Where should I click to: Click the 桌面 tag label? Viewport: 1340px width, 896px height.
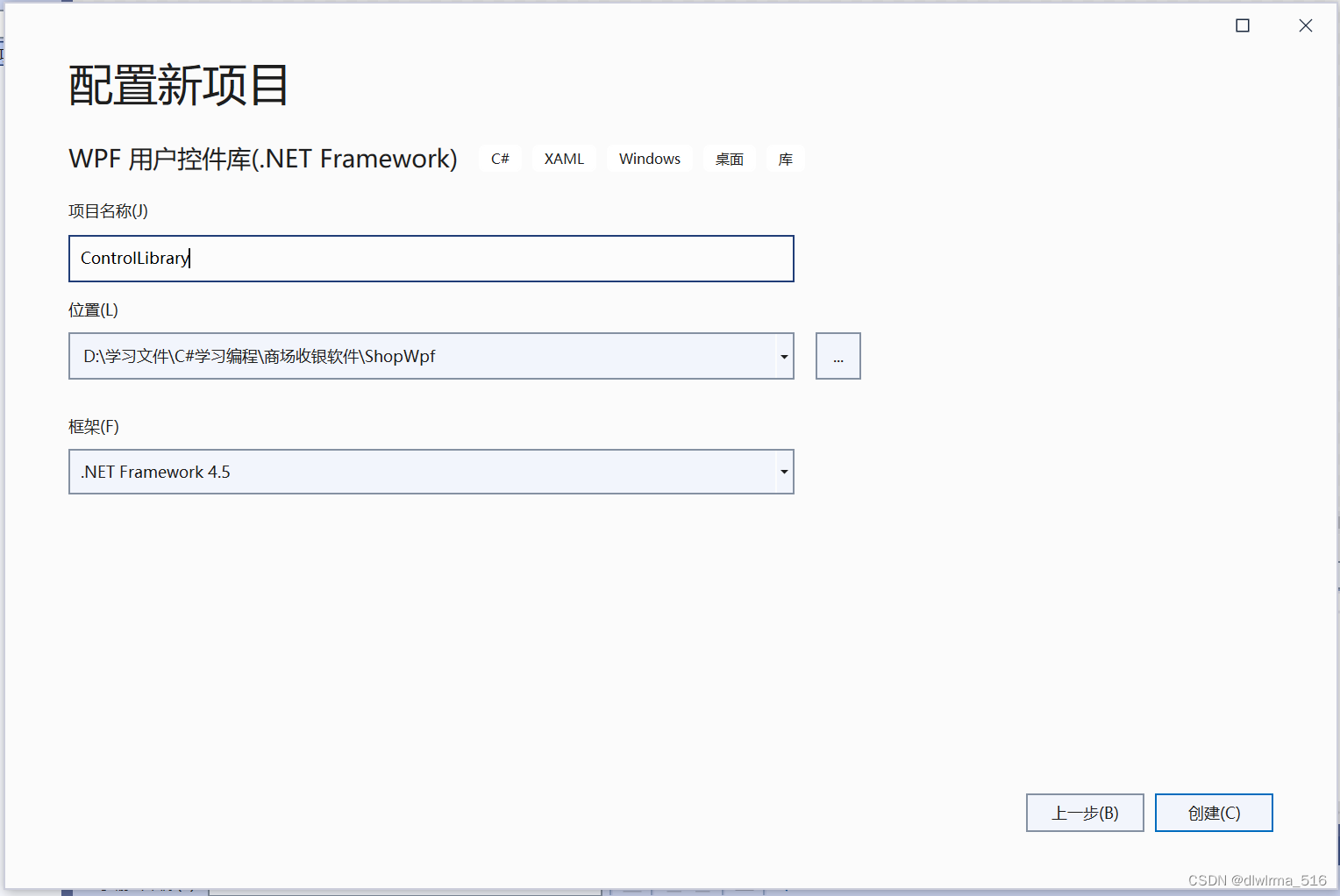(730, 159)
